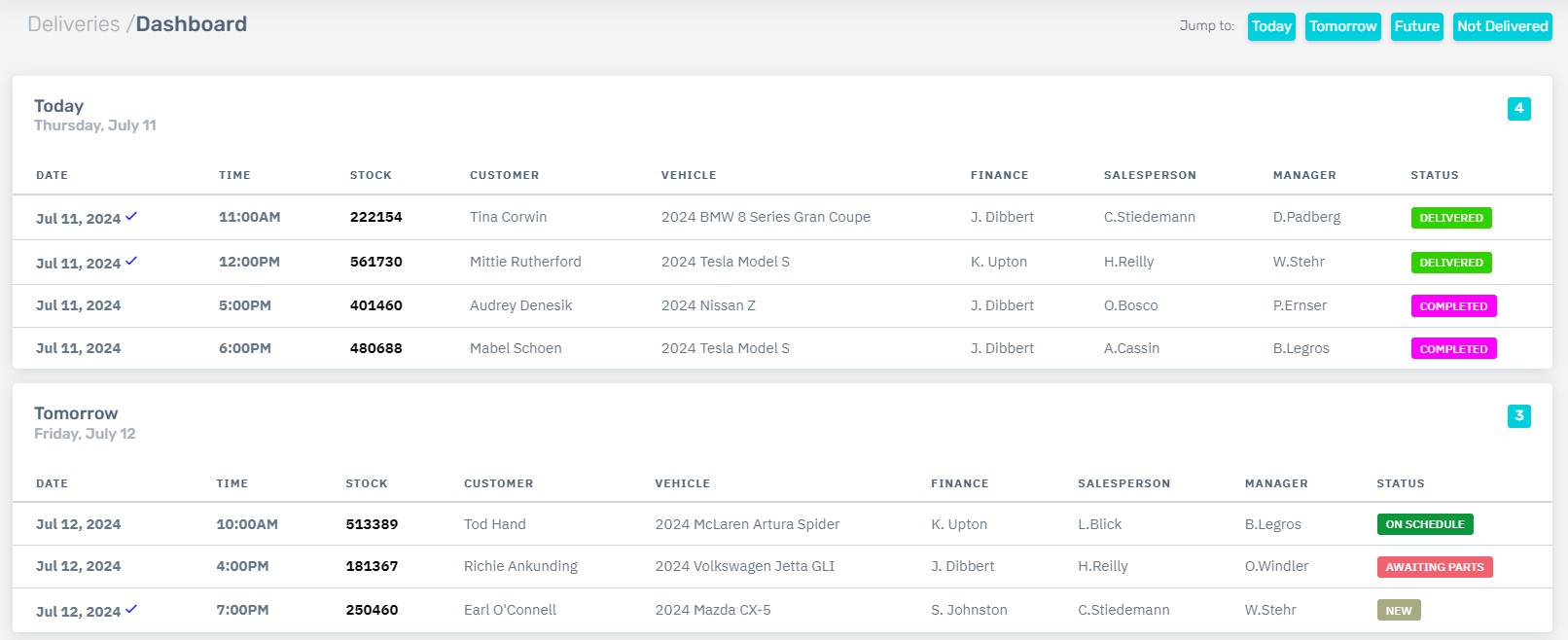This screenshot has height=640, width=1568.
Task: Click NEW status badge for Mazda CX-5
Action: point(1398,611)
